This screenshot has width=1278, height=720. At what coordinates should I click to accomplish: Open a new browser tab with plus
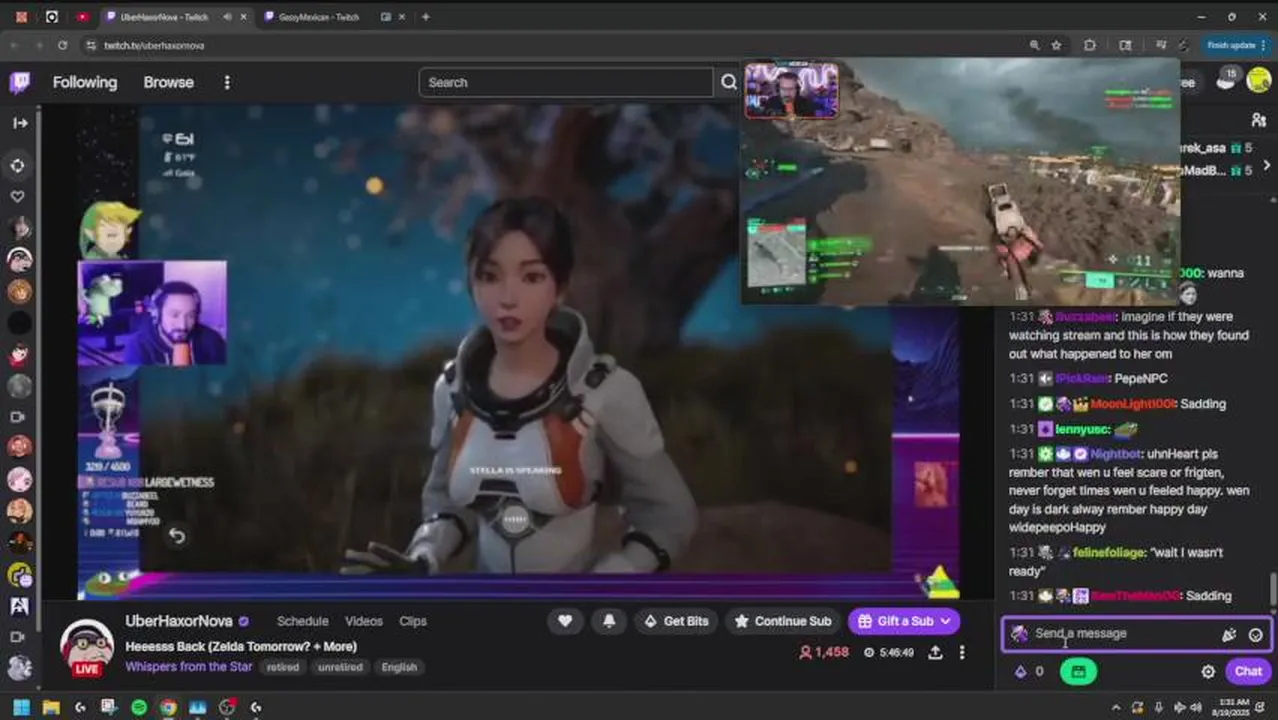pyautogui.click(x=425, y=17)
